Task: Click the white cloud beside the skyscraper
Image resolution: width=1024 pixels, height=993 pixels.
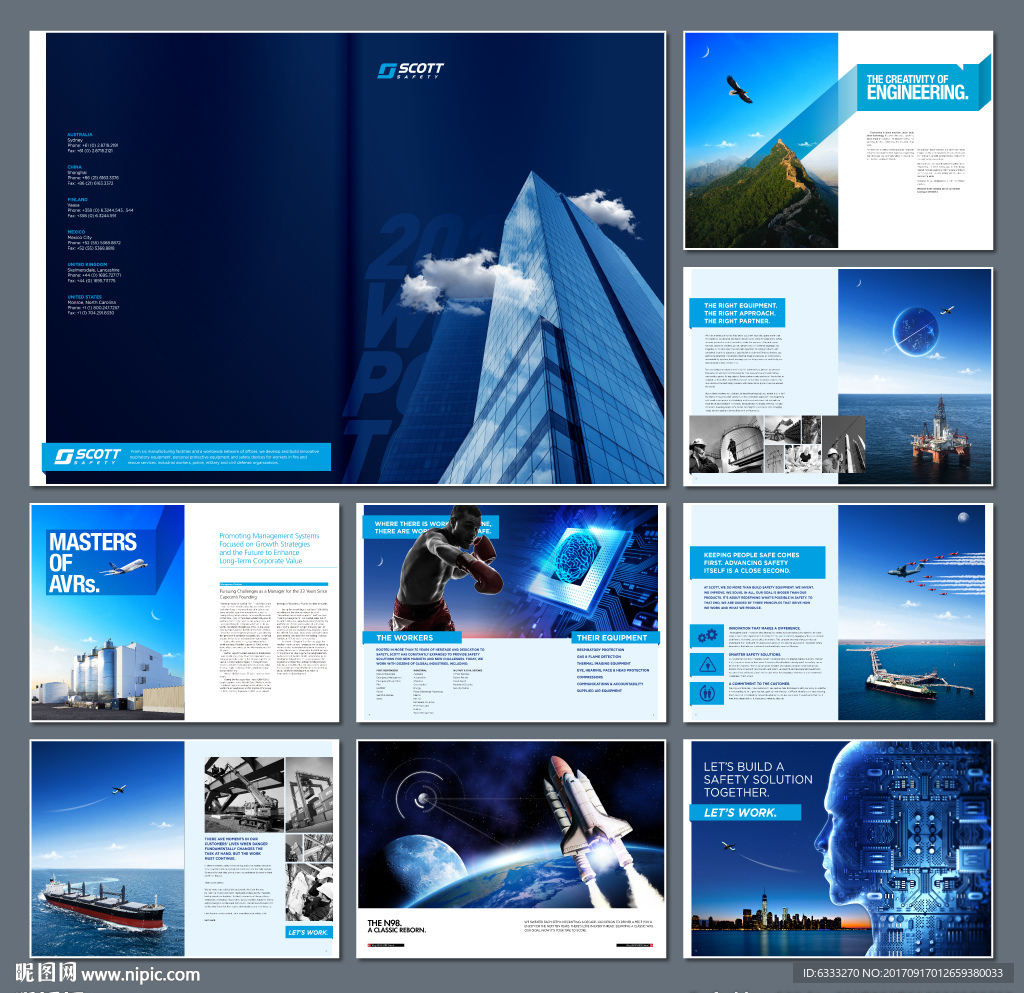Action: [465, 282]
